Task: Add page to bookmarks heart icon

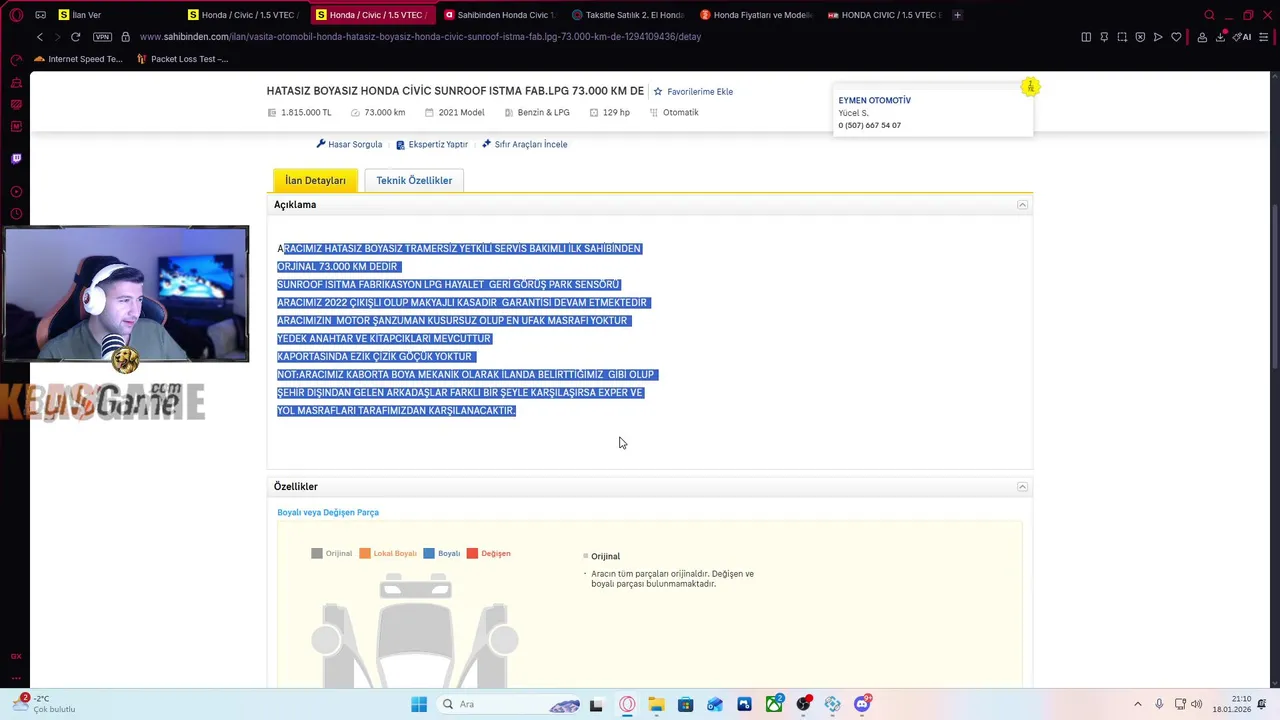Action: pyautogui.click(x=1176, y=37)
